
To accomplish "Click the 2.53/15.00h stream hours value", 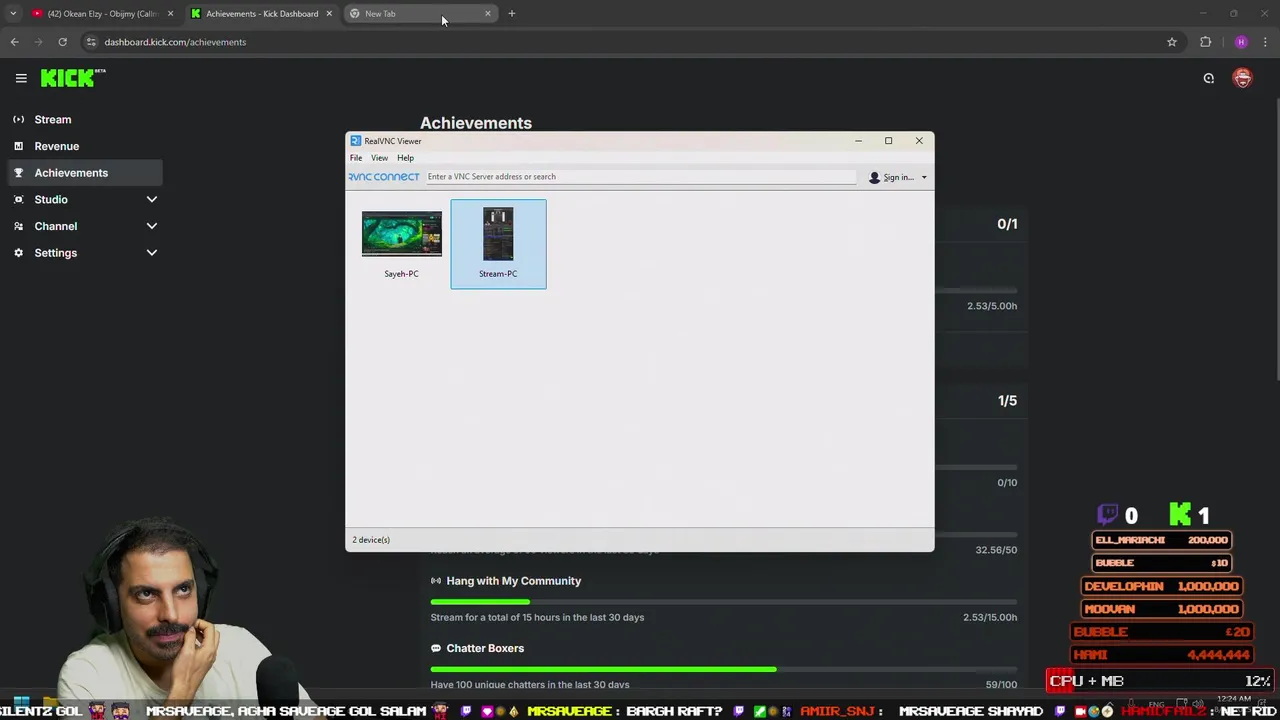I will point(990,618).
